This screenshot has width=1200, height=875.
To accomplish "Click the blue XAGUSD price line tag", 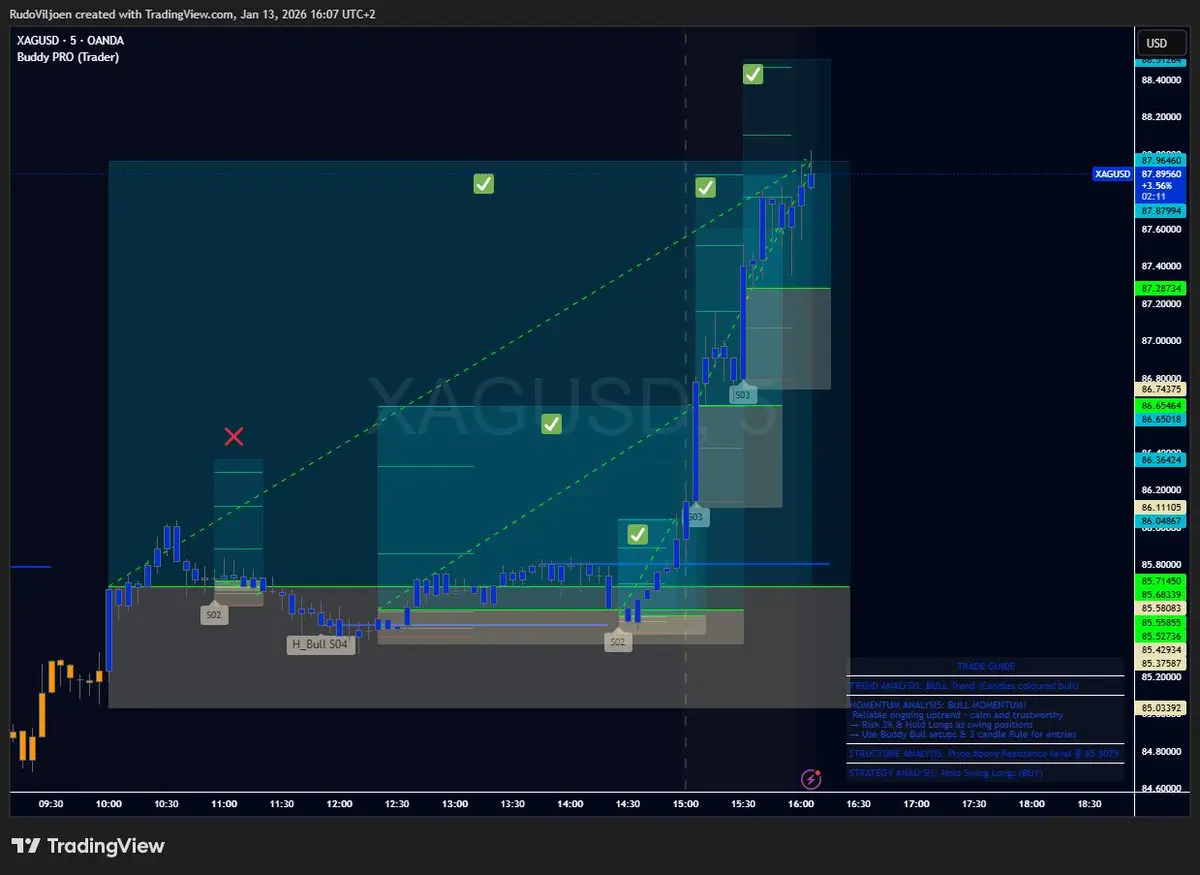I will tap(1112, 174).
